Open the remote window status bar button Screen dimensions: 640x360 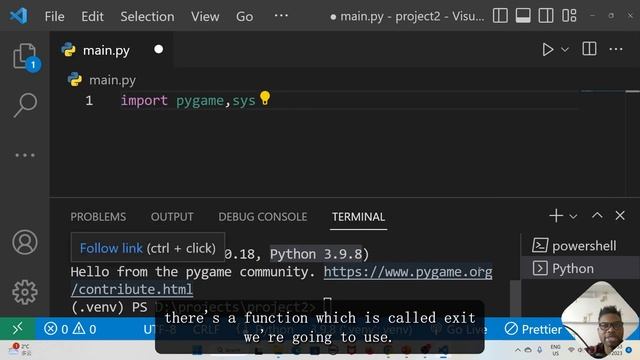coord(18,329)
